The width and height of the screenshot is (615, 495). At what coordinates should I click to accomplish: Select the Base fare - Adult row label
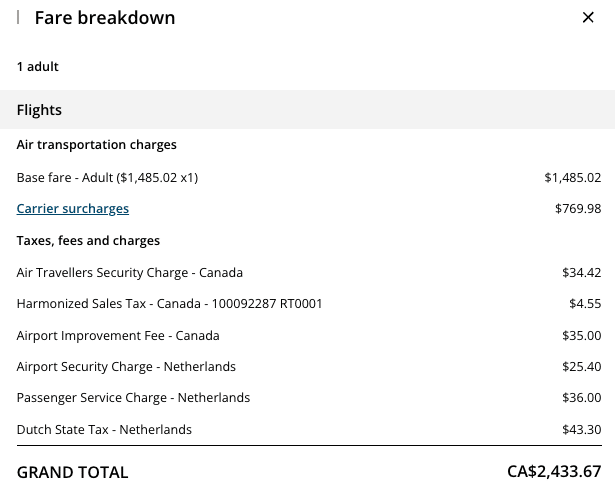[x=108, y=178]
